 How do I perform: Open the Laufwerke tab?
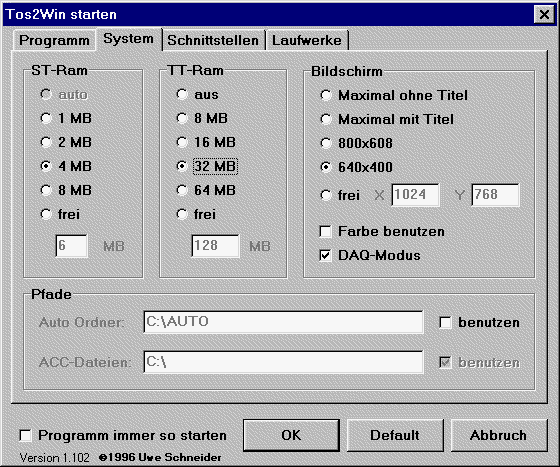307,40
